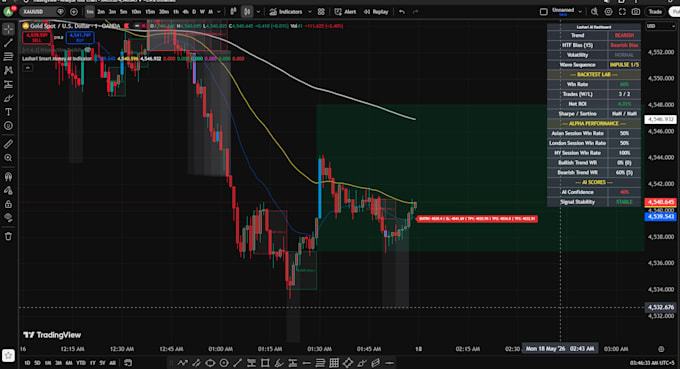Collapse the indicator legend arrow
Image resolution: width=680 pixels, height=369 pixels.
coord(27,68)
